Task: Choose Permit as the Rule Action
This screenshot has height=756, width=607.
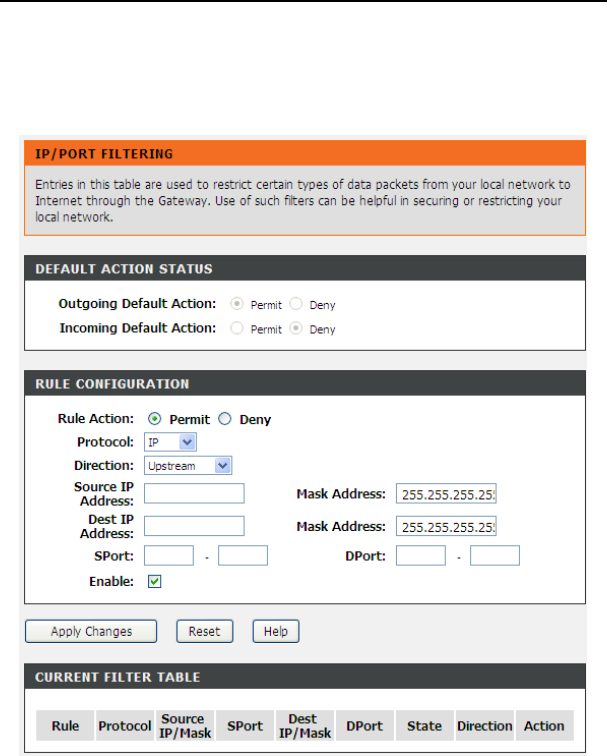Action: point(154,419)
